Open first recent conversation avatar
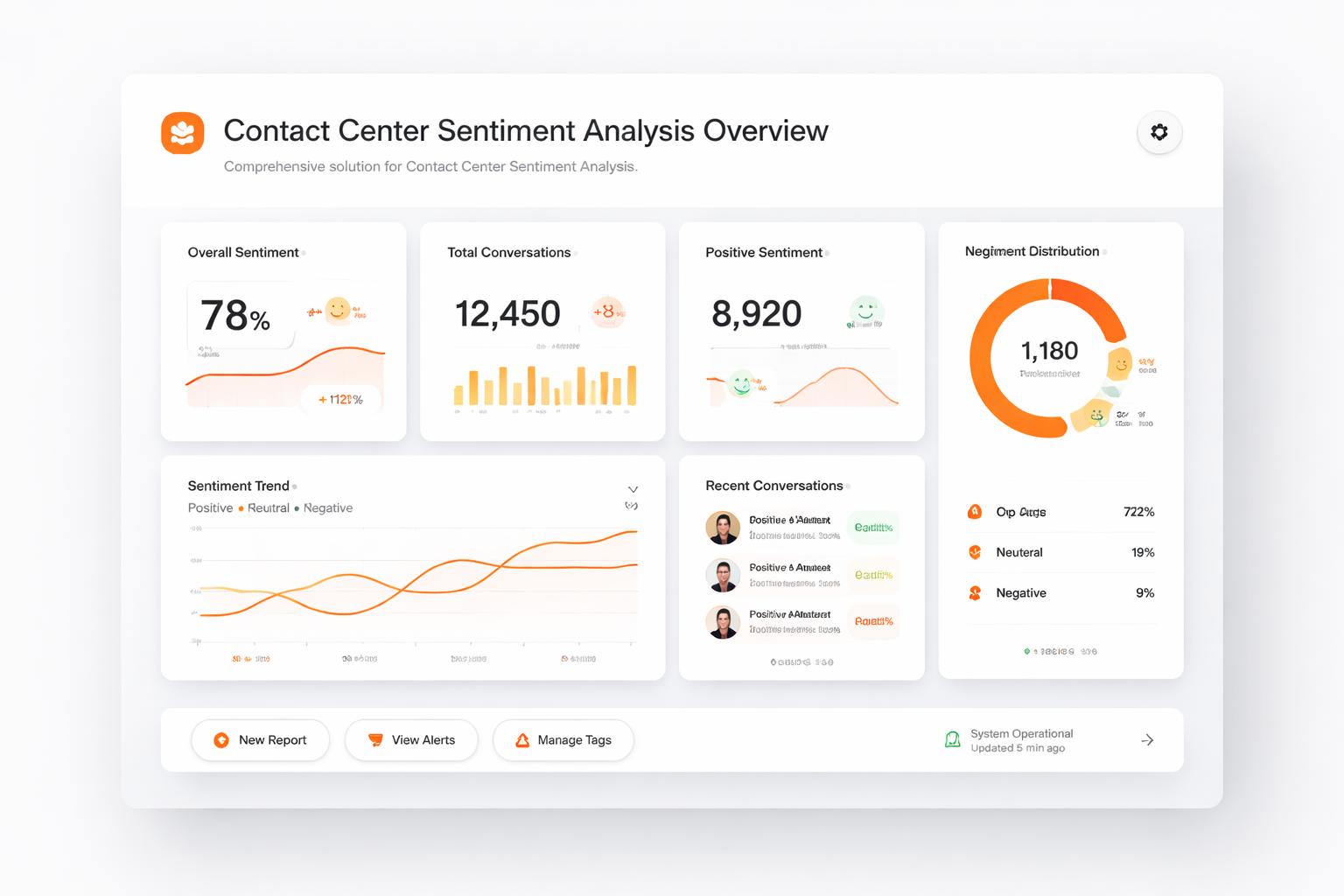Image resolution: width=1344 pixels, height=896 pixels. coord(723,528)
